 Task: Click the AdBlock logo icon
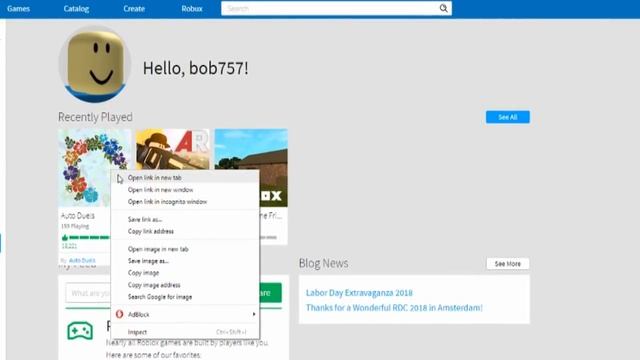(x=119, y=314)
